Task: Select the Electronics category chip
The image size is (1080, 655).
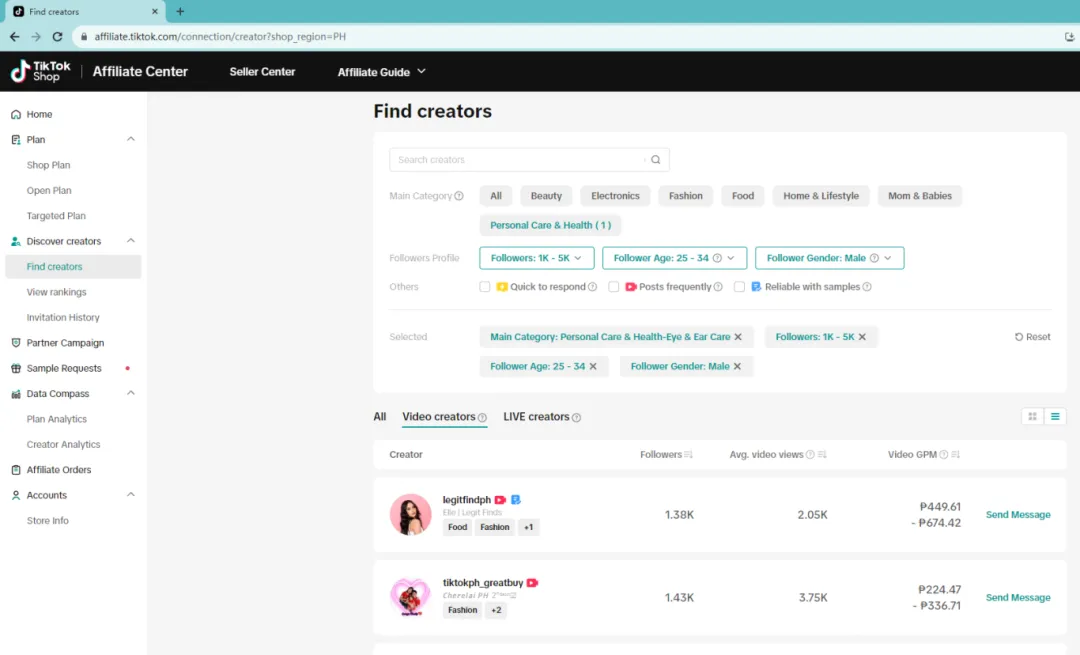Action: [615, 196]
